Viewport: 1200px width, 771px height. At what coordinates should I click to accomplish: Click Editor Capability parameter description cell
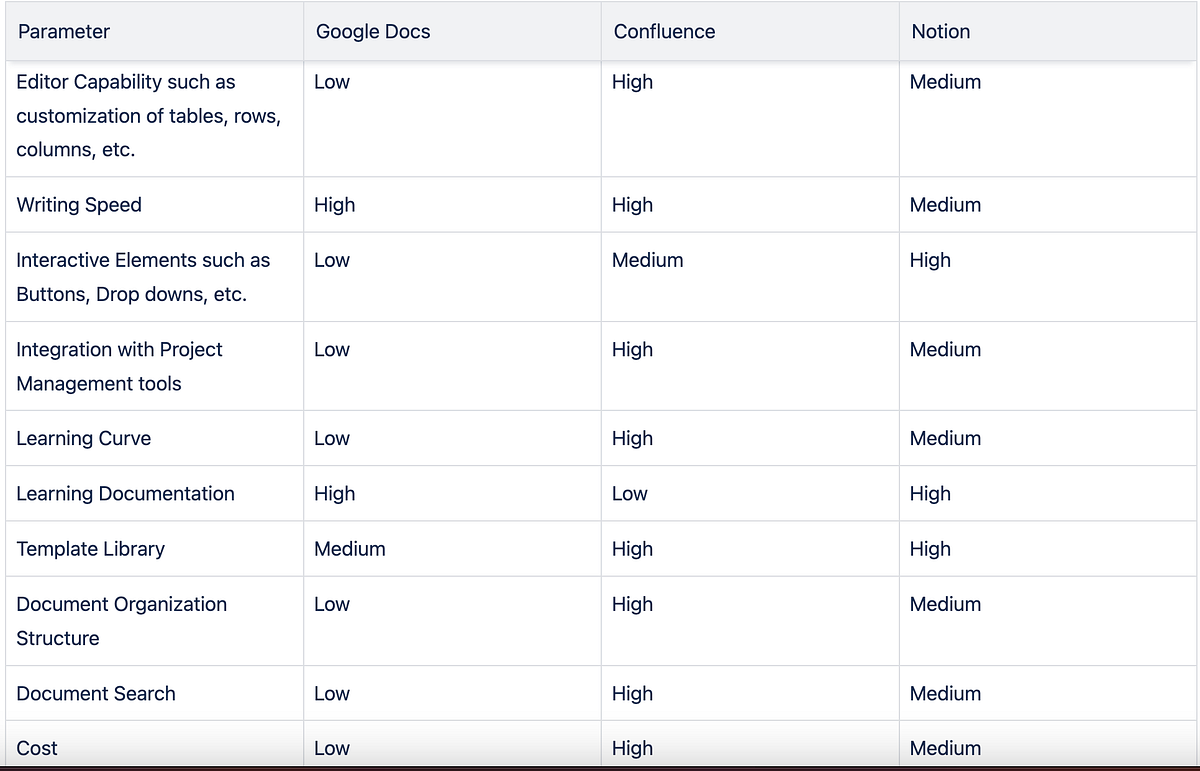tap(149, 116)
